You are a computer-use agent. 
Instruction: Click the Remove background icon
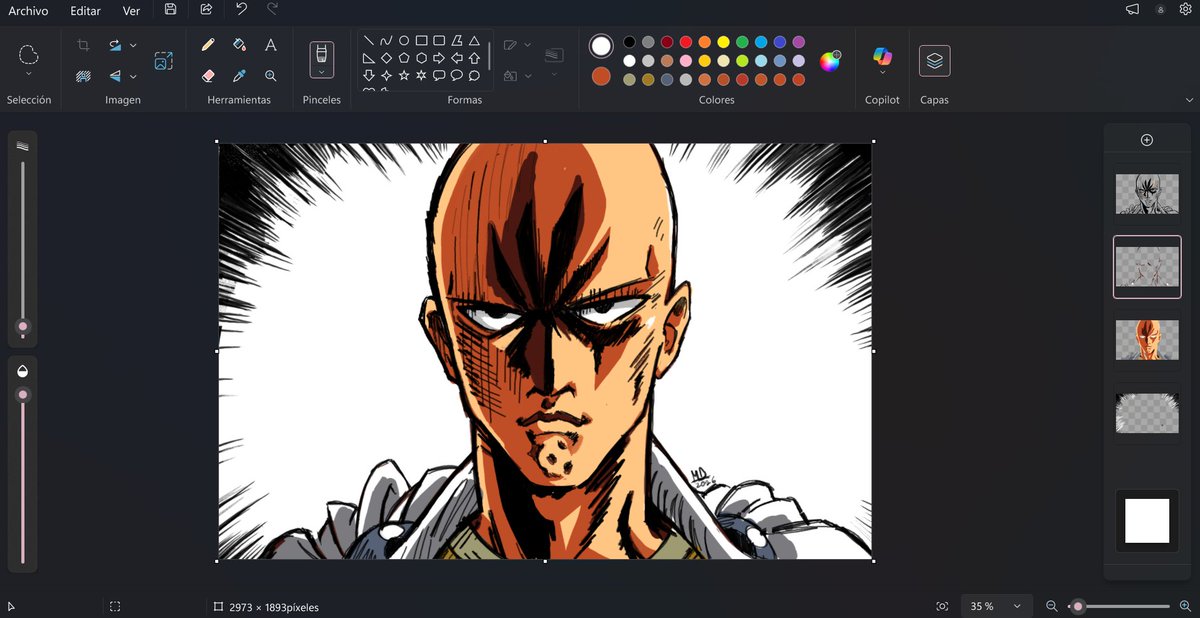tap(84, 75)
